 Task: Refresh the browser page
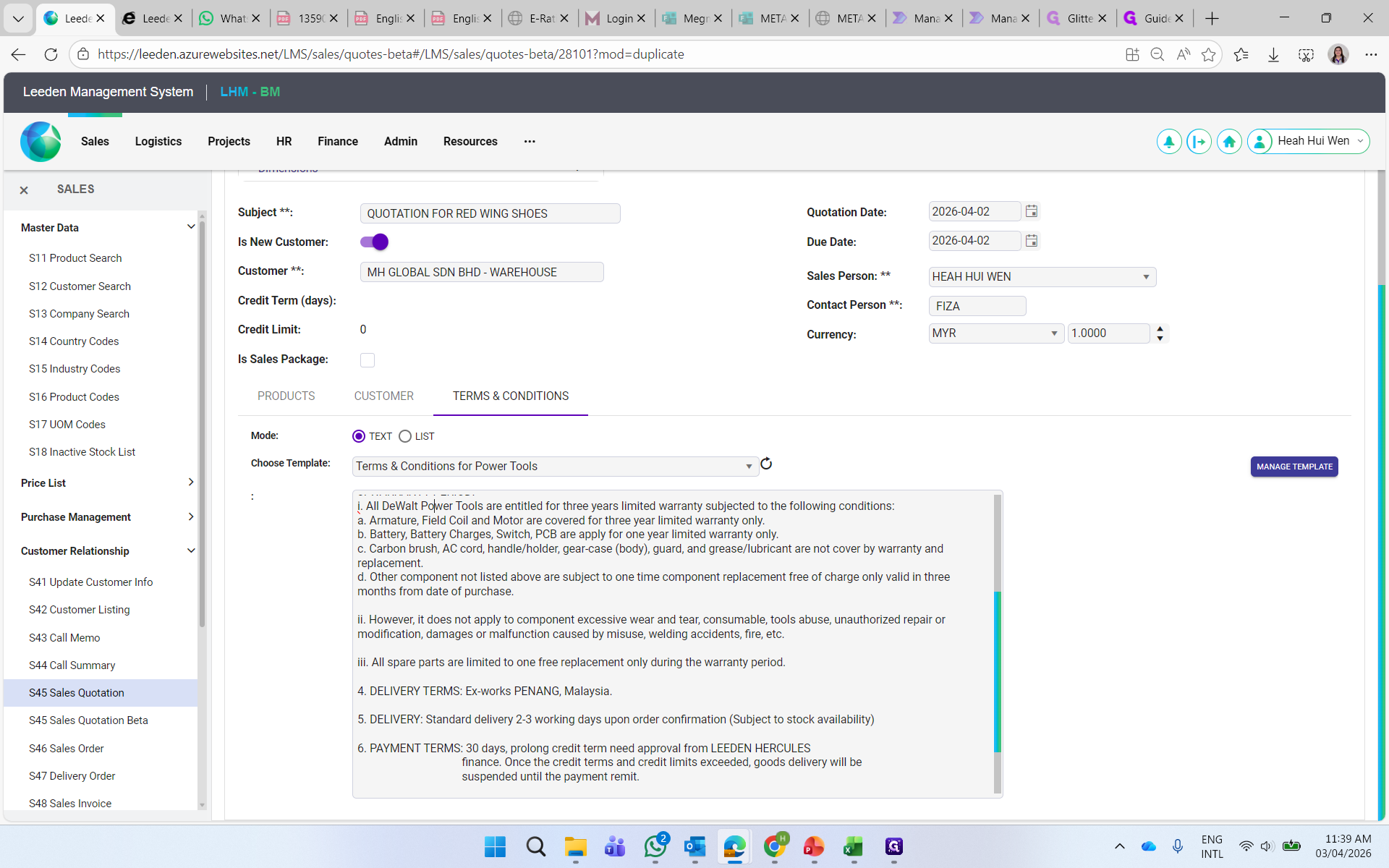(x=51, y=54)
